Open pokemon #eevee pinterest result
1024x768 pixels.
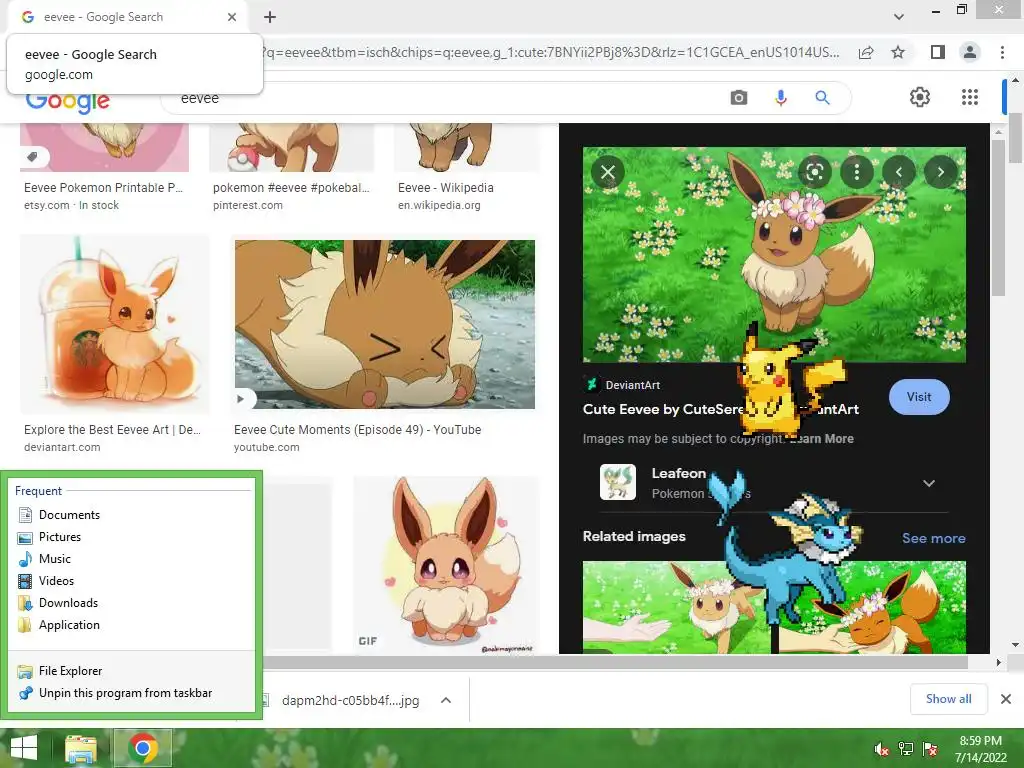point(291,187)
